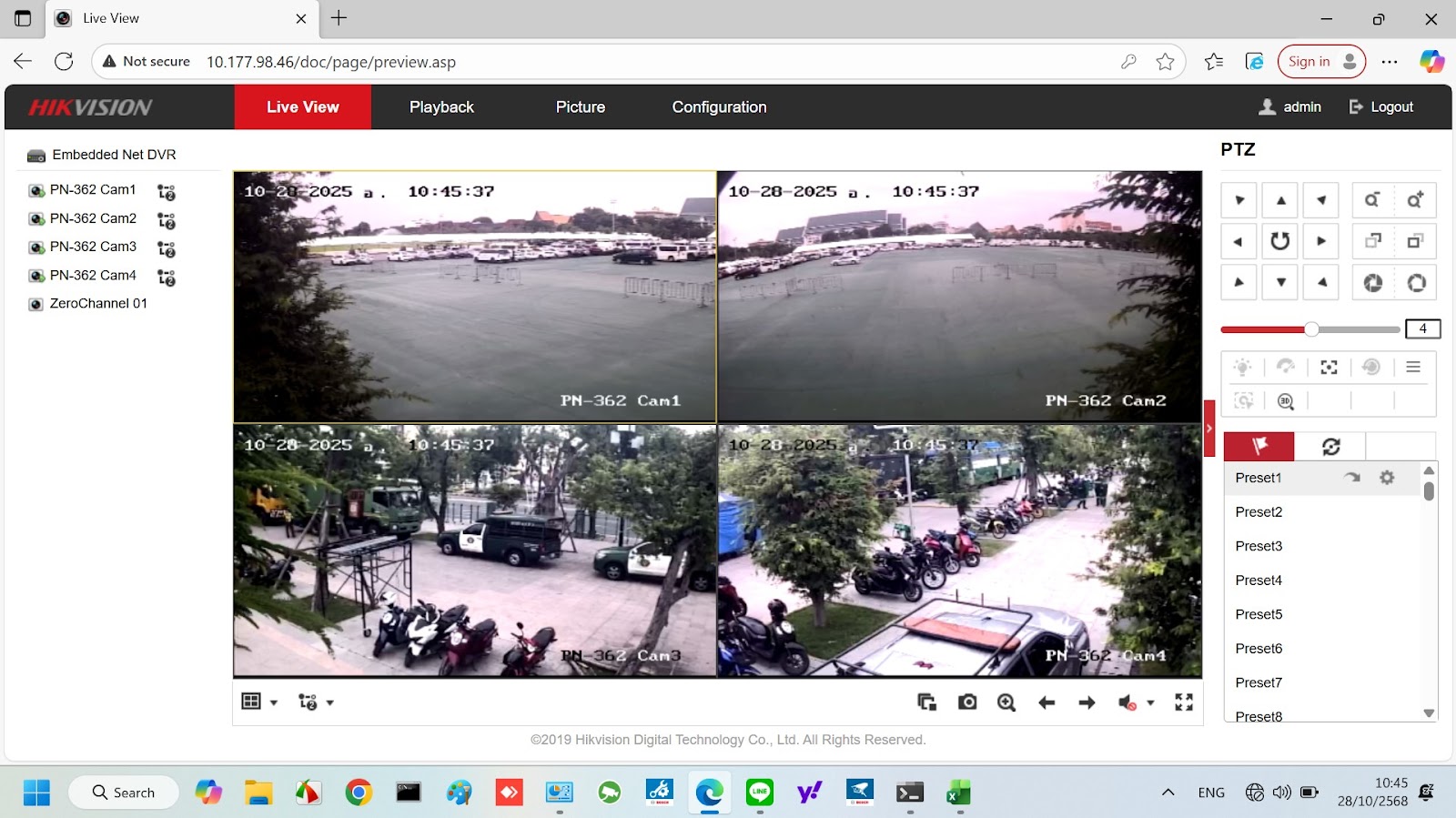Open the Configuration tab
Viewport: 1456px width, 818px height.
pyautogui.click(x=719, y=107)
